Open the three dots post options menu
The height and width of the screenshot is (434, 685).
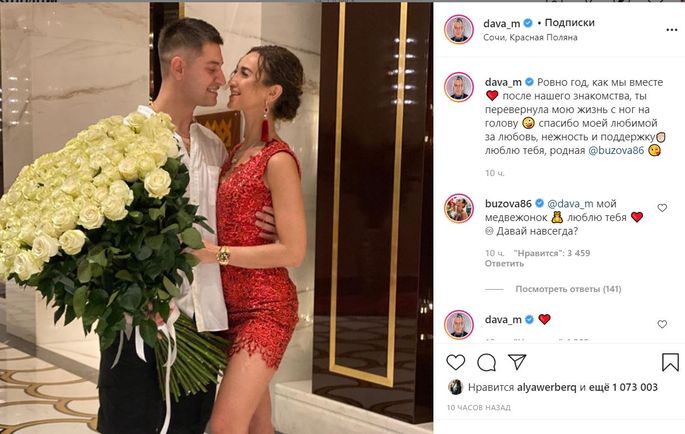(671, 30)
